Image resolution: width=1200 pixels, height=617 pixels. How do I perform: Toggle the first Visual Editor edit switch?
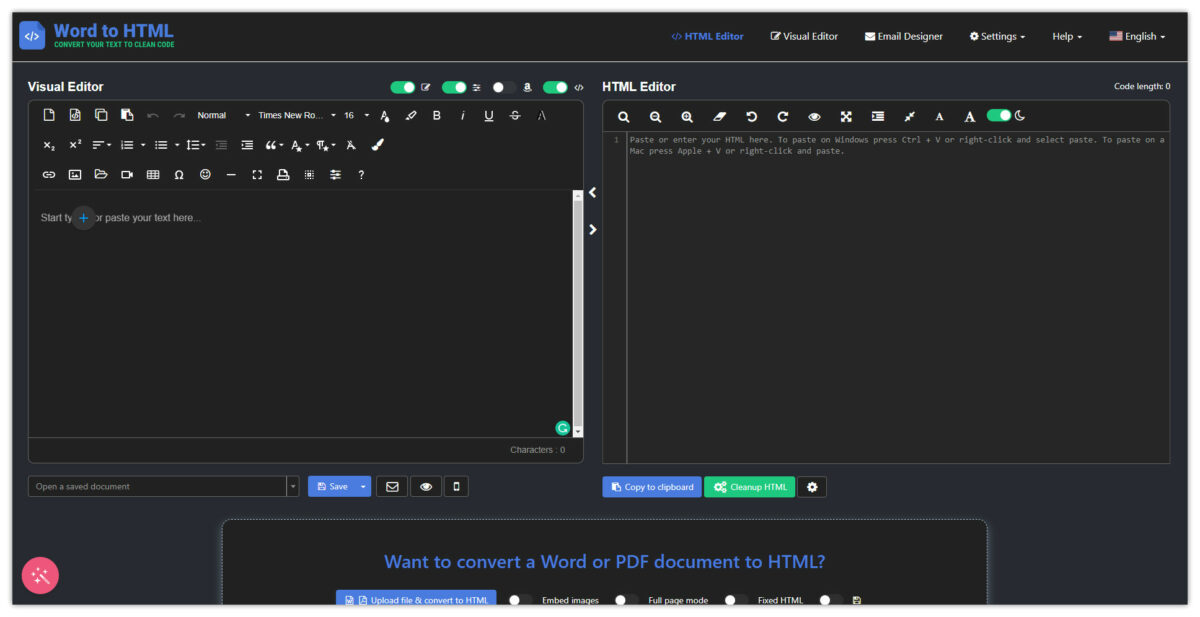point(403,87)
